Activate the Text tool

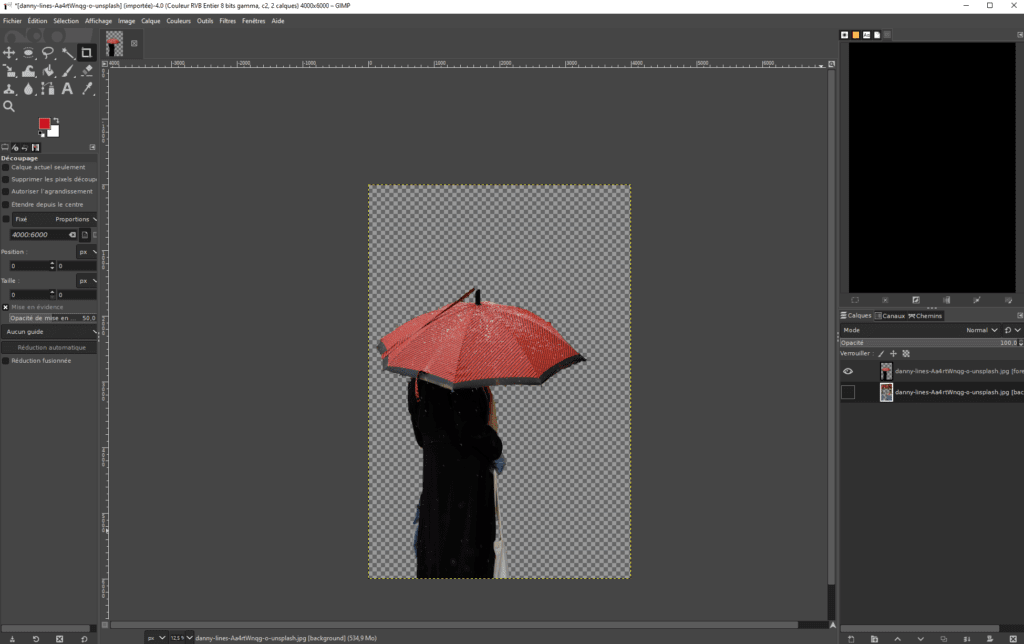67,89
